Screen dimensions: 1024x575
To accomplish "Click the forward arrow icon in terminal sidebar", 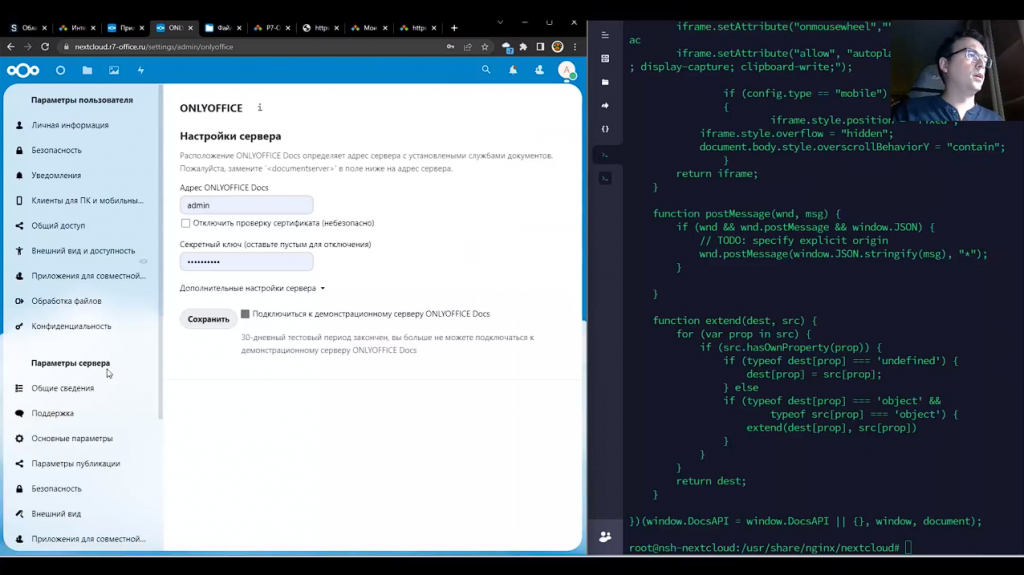I will 605,105.
